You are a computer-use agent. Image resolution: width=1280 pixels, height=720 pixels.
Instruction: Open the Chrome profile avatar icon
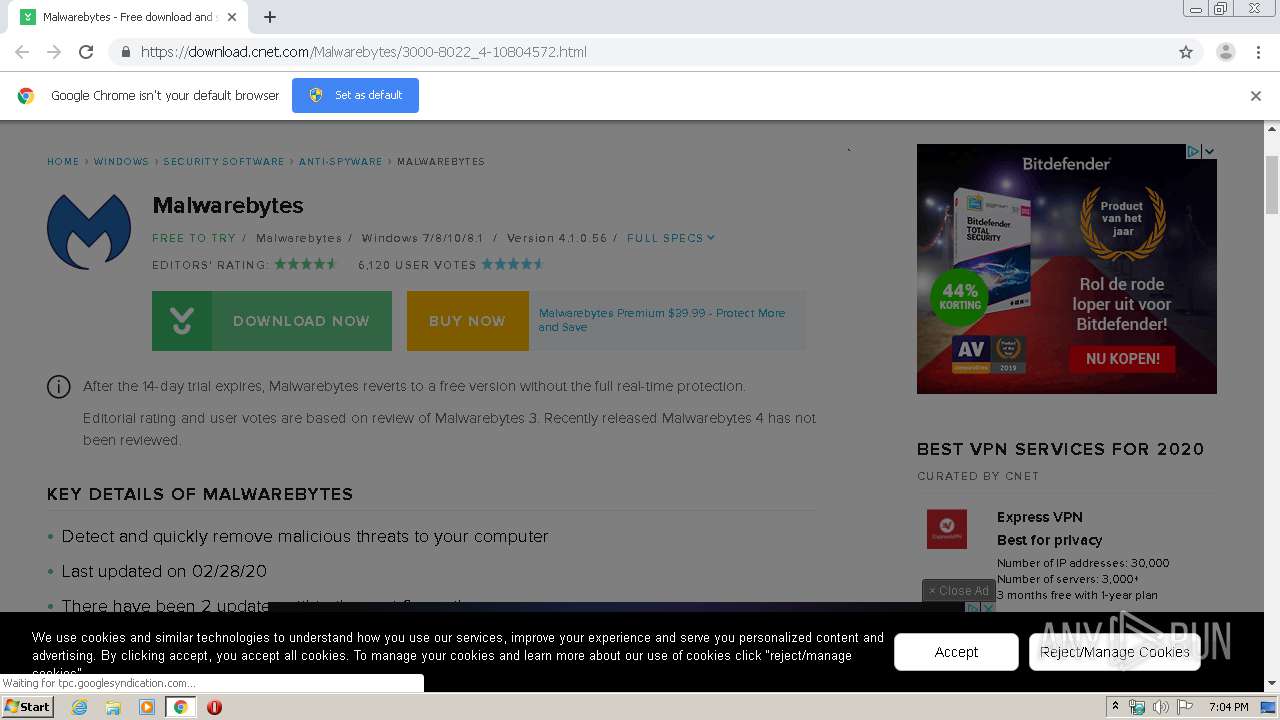1226,52
